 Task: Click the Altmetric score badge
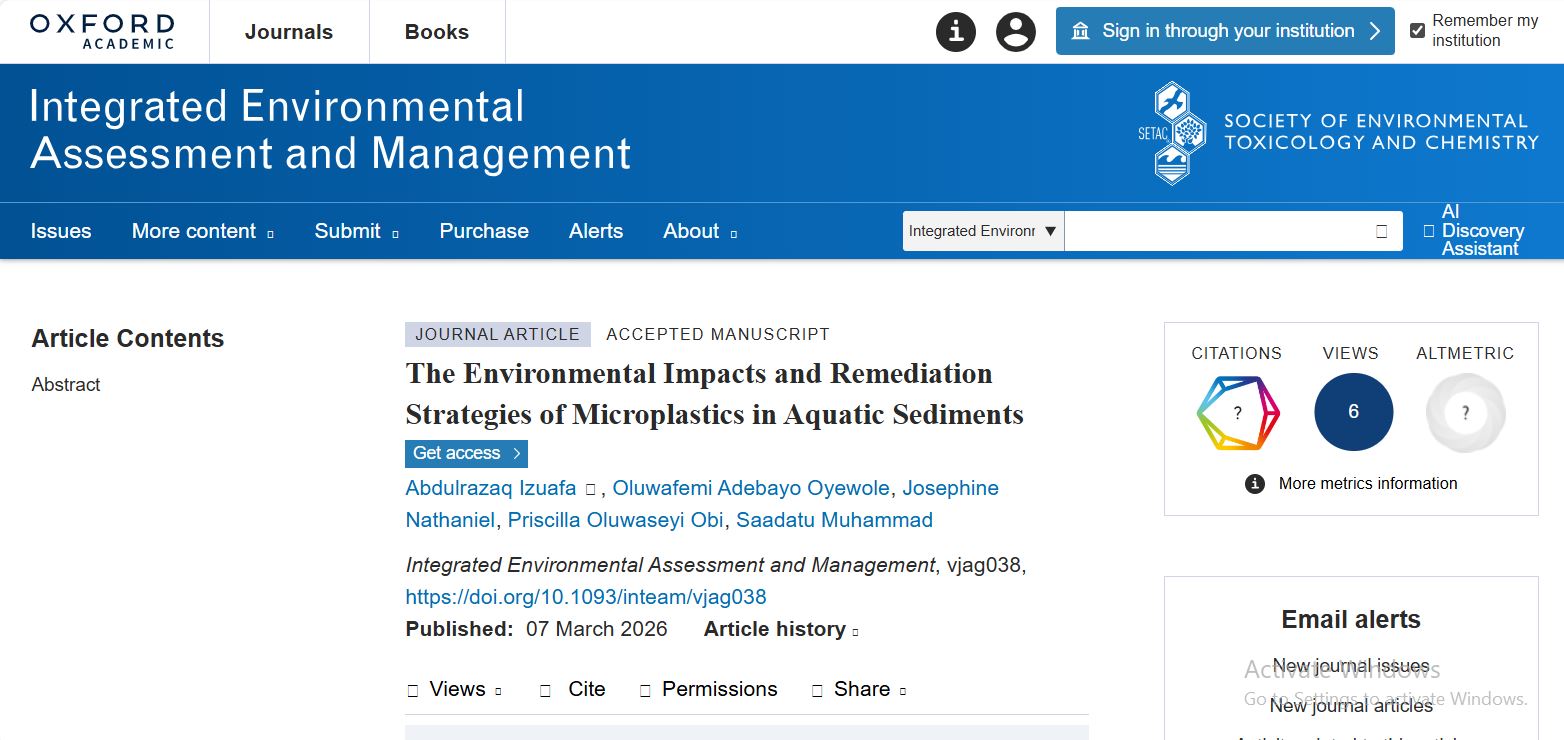[1465, 413]
